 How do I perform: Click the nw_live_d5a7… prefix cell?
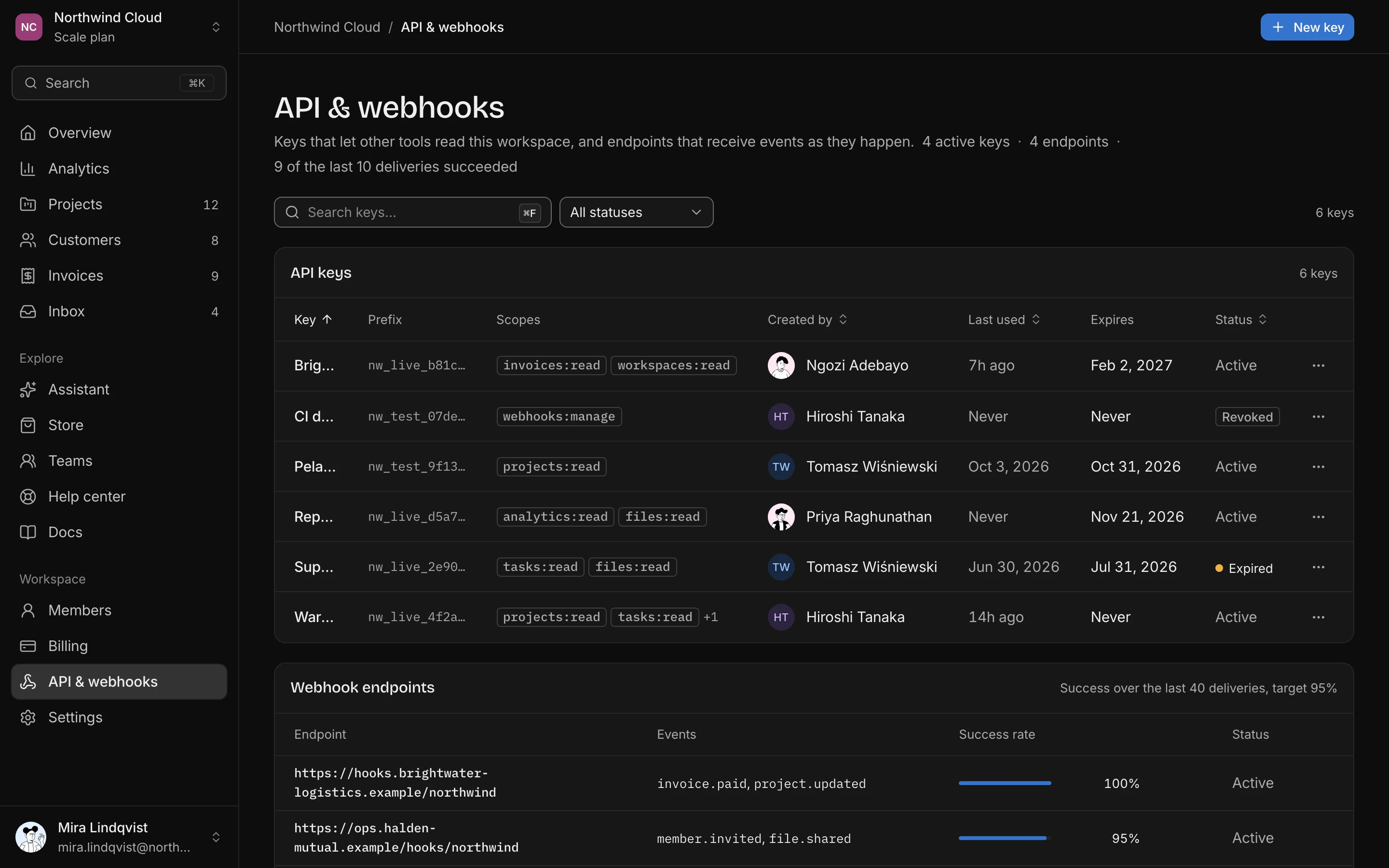coord(416,516)
